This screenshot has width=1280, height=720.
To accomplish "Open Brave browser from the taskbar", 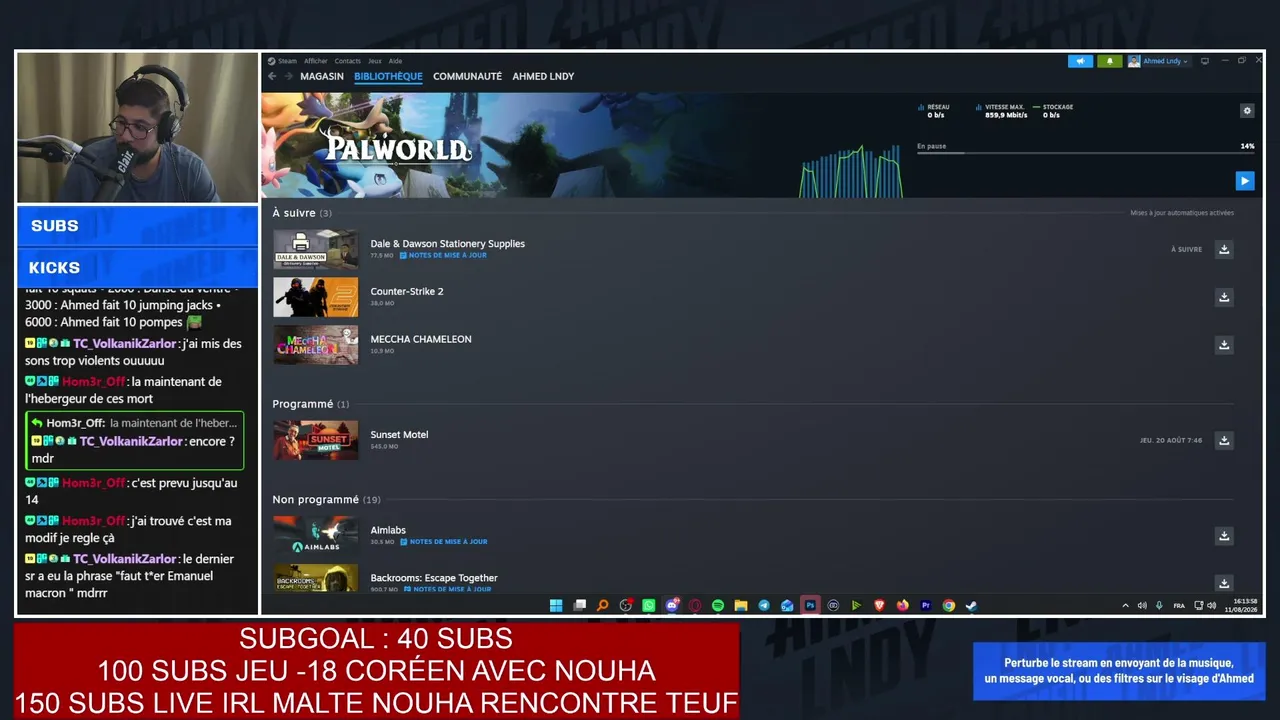I will 880,605.
